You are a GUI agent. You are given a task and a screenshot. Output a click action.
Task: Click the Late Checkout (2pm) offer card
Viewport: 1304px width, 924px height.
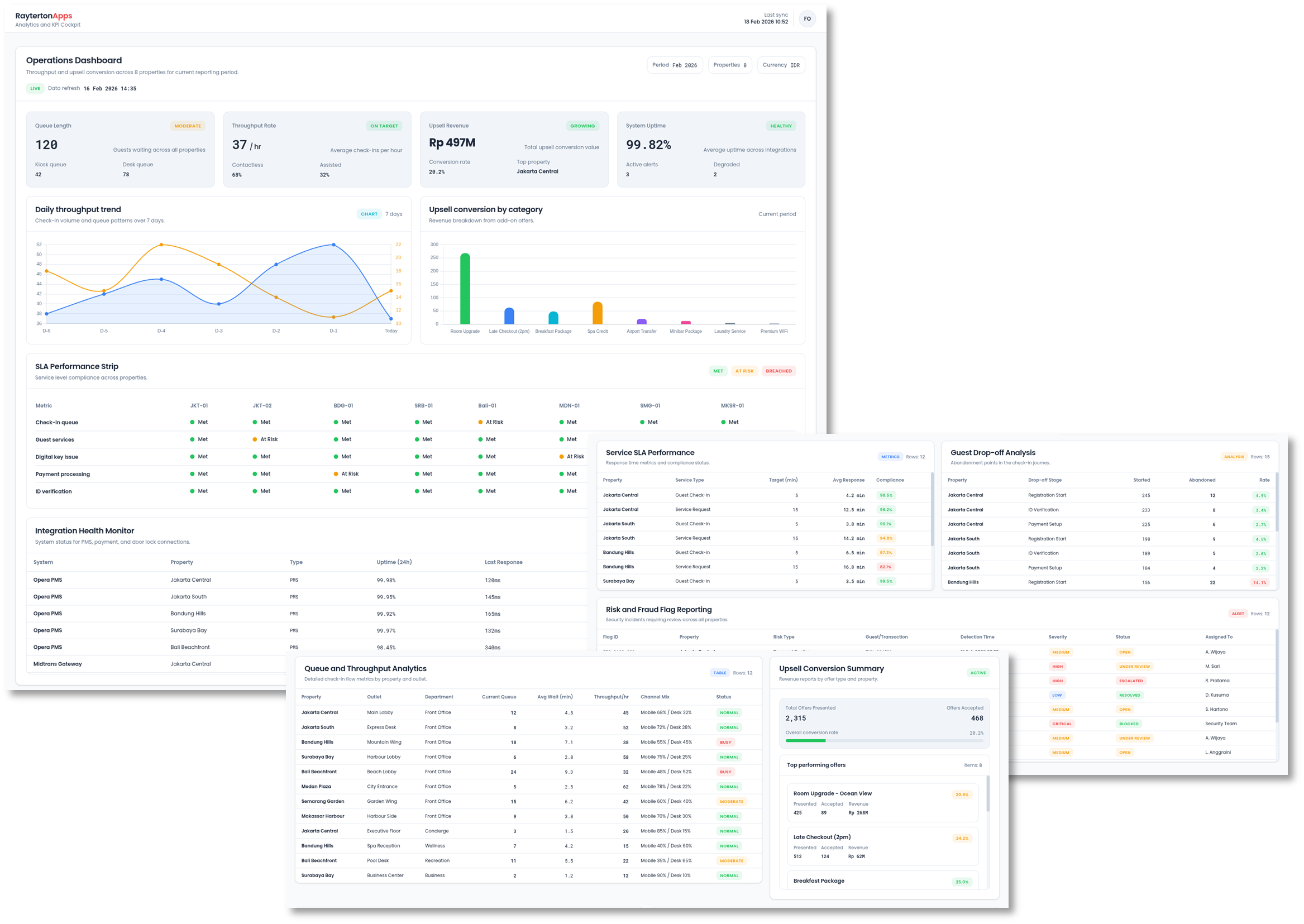coord(883,846)
